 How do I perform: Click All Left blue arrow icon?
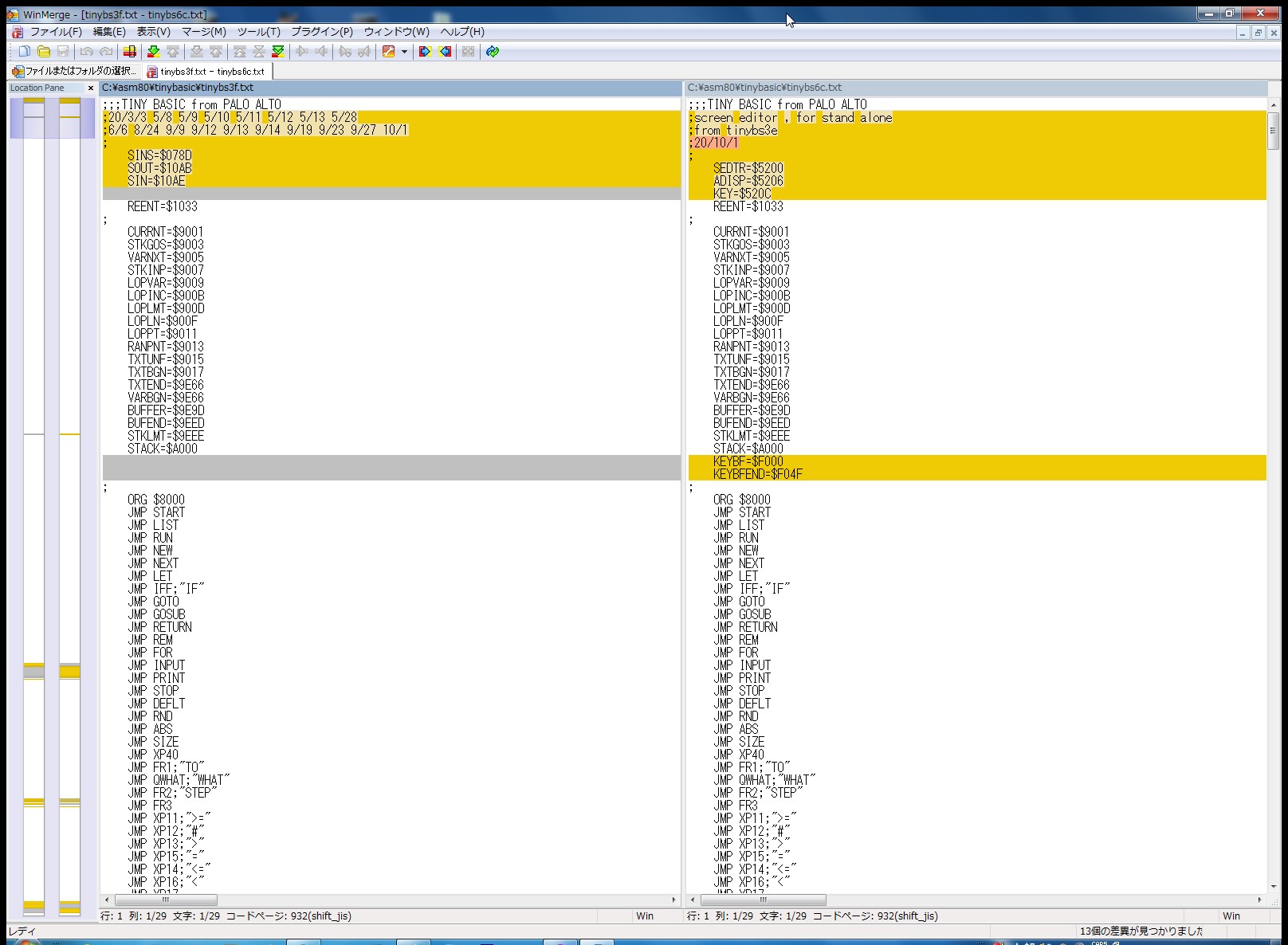tap(445, 52)
